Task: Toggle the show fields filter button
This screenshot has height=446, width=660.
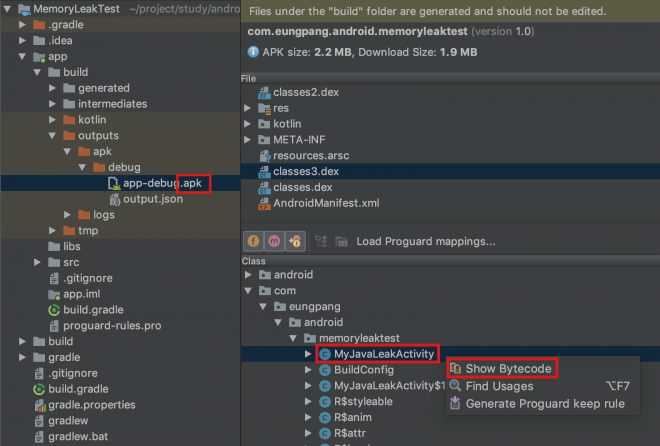Action: coord(254,241)
